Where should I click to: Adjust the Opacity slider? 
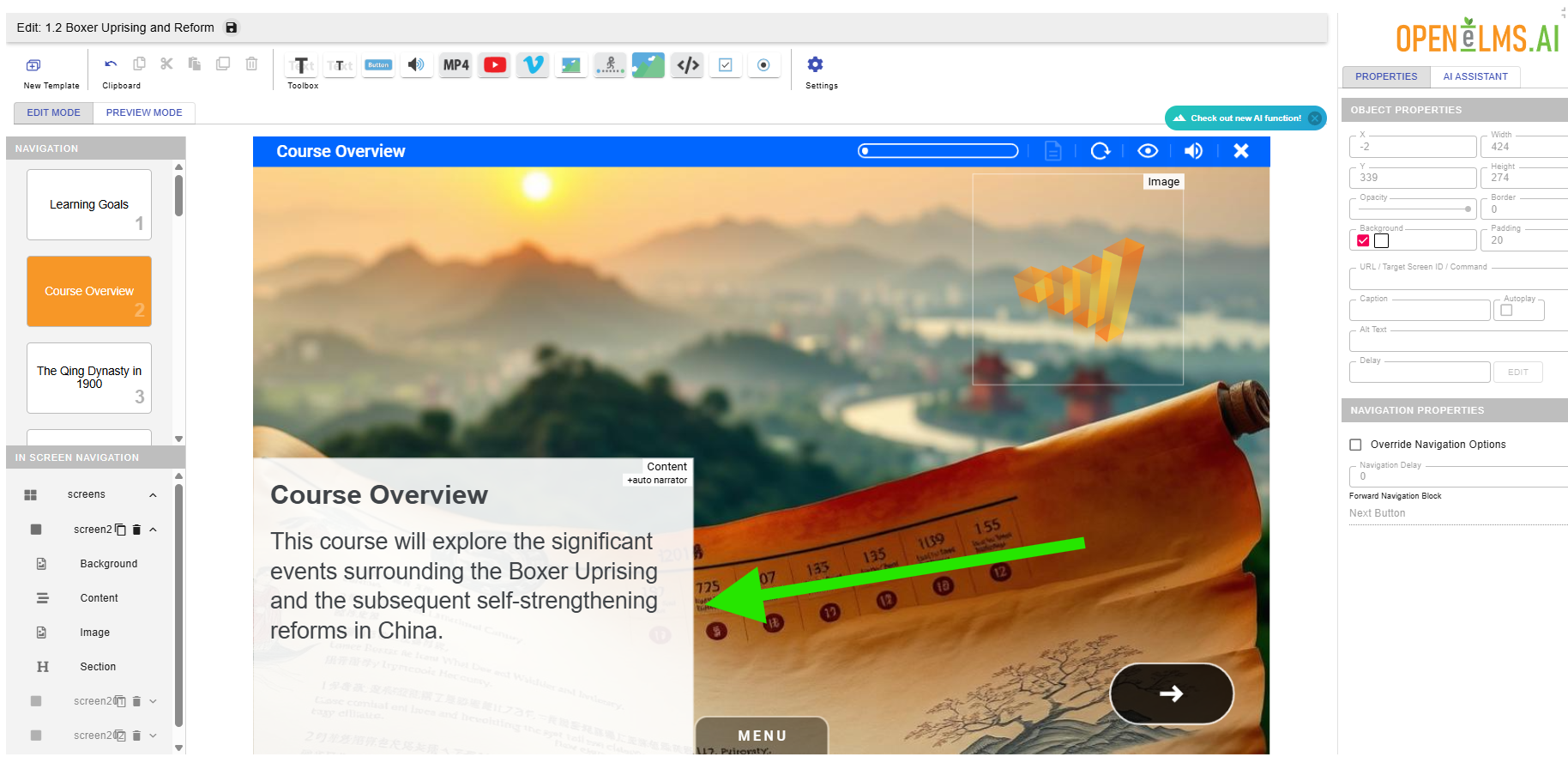1414,209
